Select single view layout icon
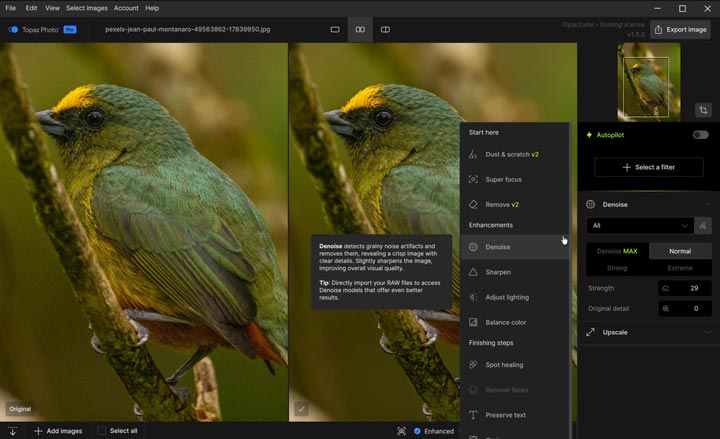 335,29
